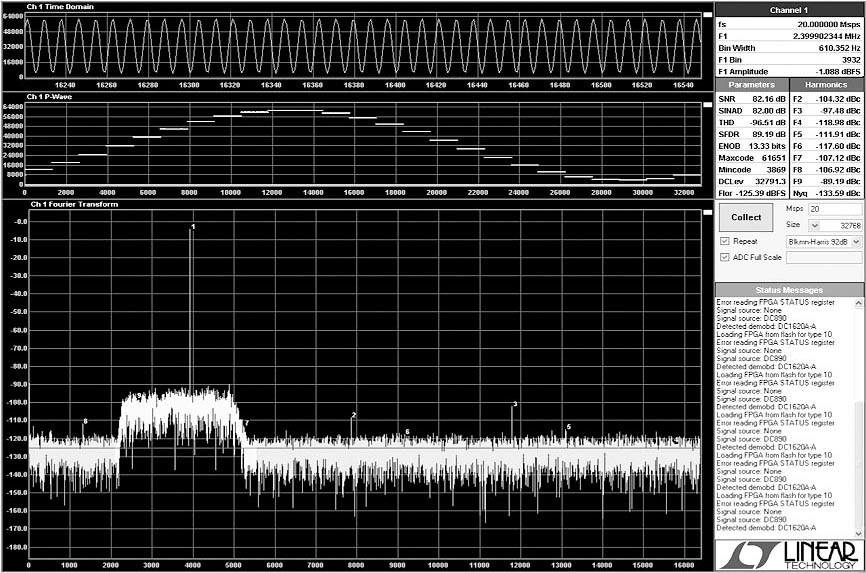
Task: Click the F5 harmonic value '-111.91 dBc'
Action: pos(838,134)
